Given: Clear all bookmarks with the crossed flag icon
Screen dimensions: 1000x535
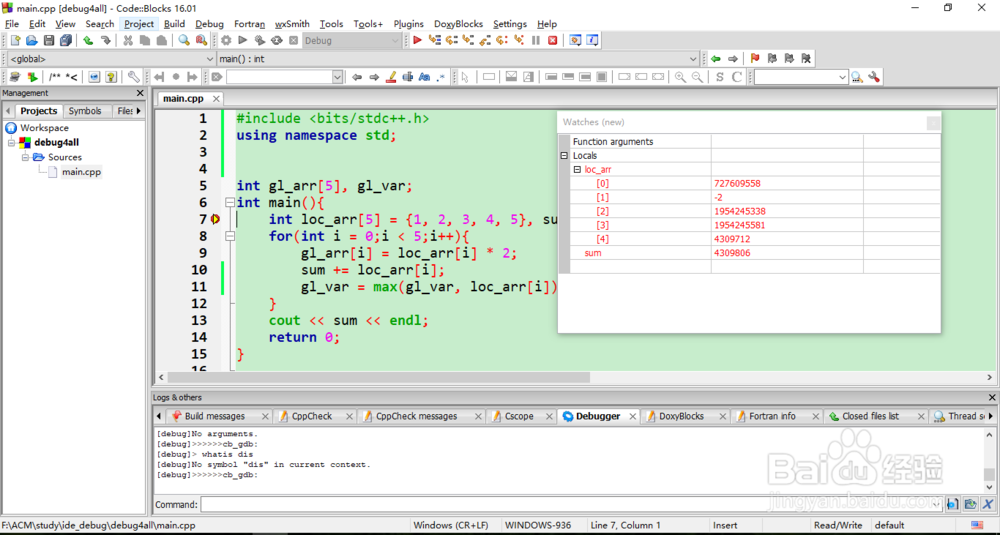Looking at the screenshot, I should point(806,59).
